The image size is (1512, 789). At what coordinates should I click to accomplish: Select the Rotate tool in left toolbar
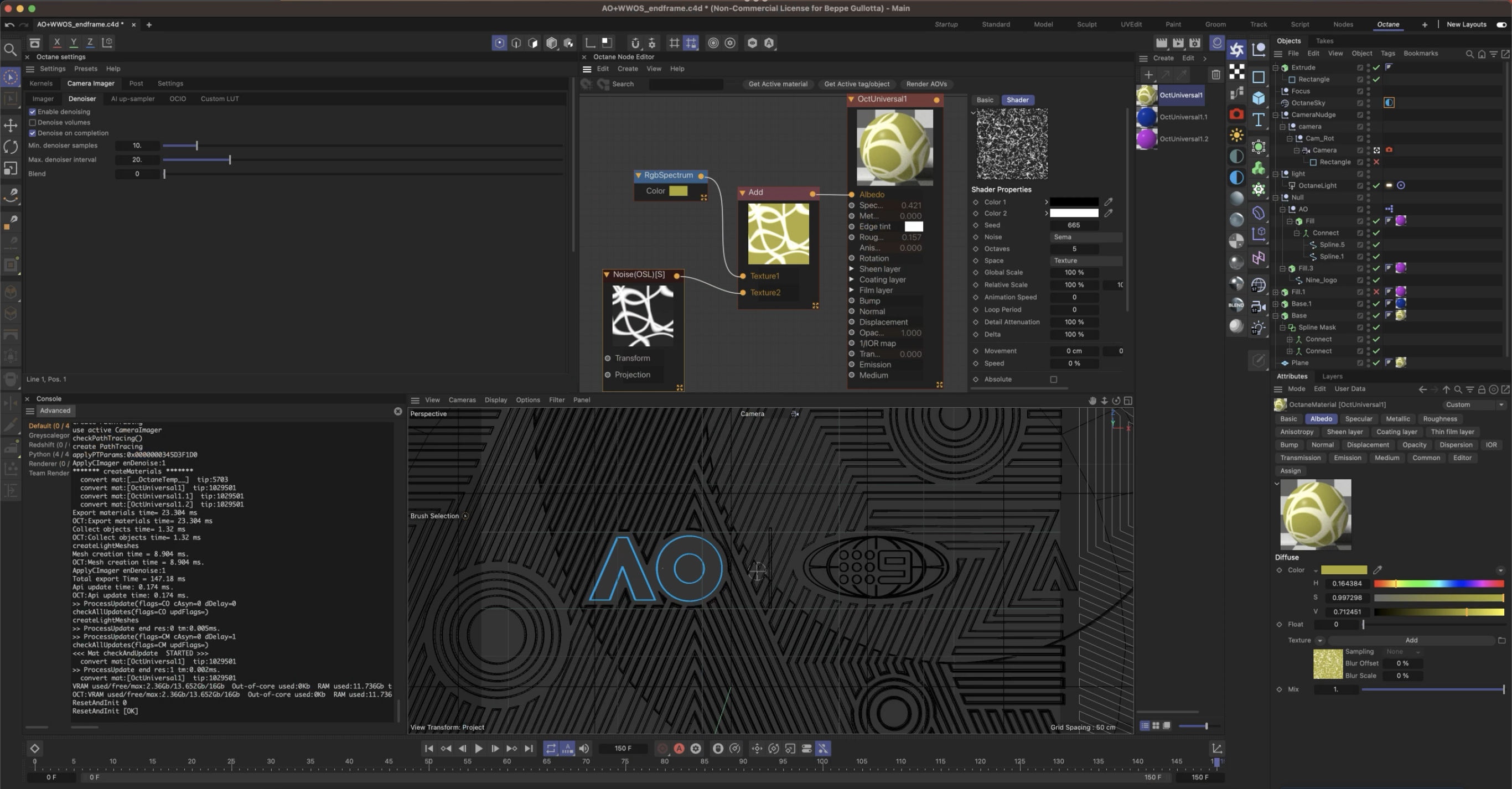[11, 147]
